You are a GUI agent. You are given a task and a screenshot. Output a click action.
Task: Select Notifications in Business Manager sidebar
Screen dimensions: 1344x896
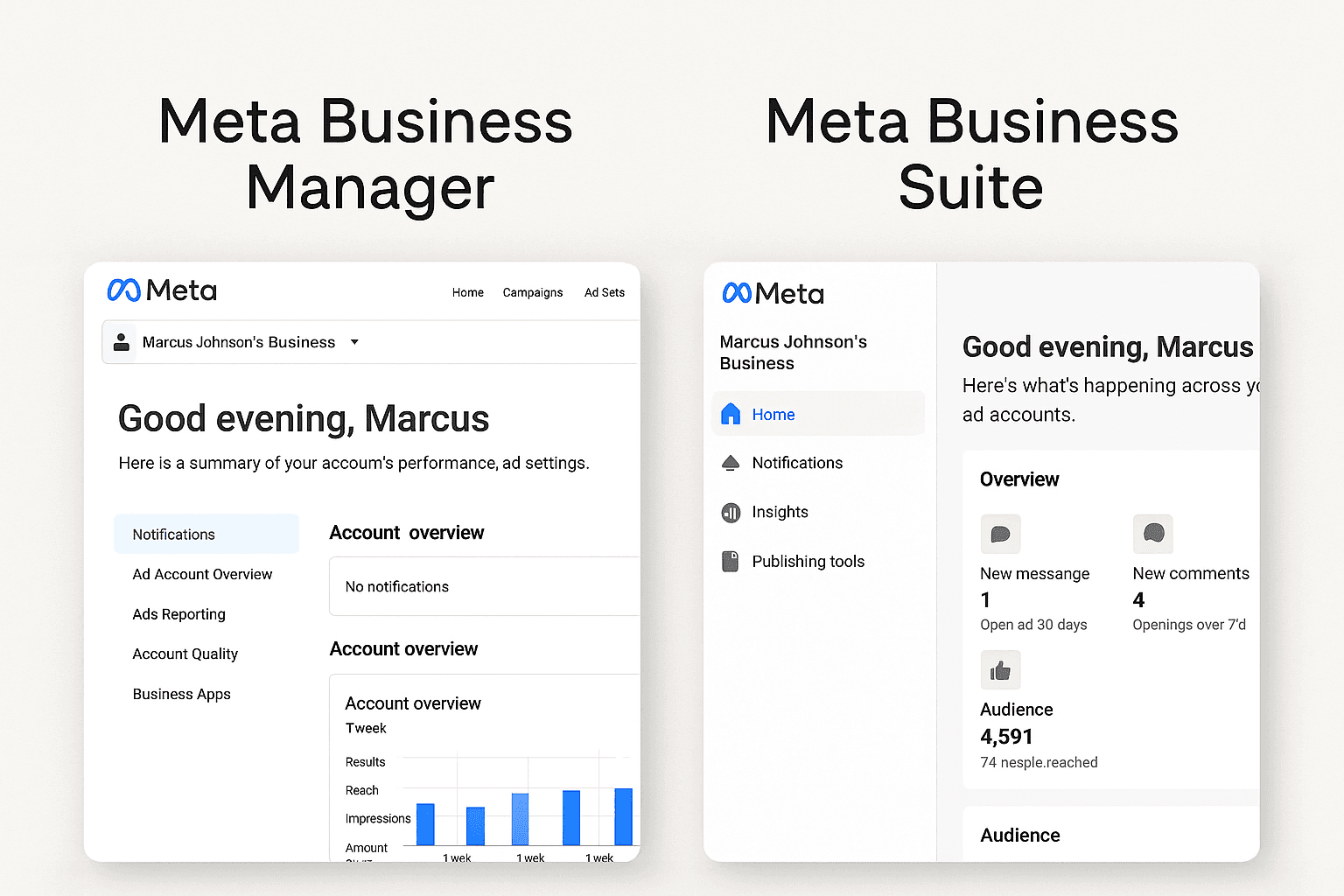click(x=206, y=534)
